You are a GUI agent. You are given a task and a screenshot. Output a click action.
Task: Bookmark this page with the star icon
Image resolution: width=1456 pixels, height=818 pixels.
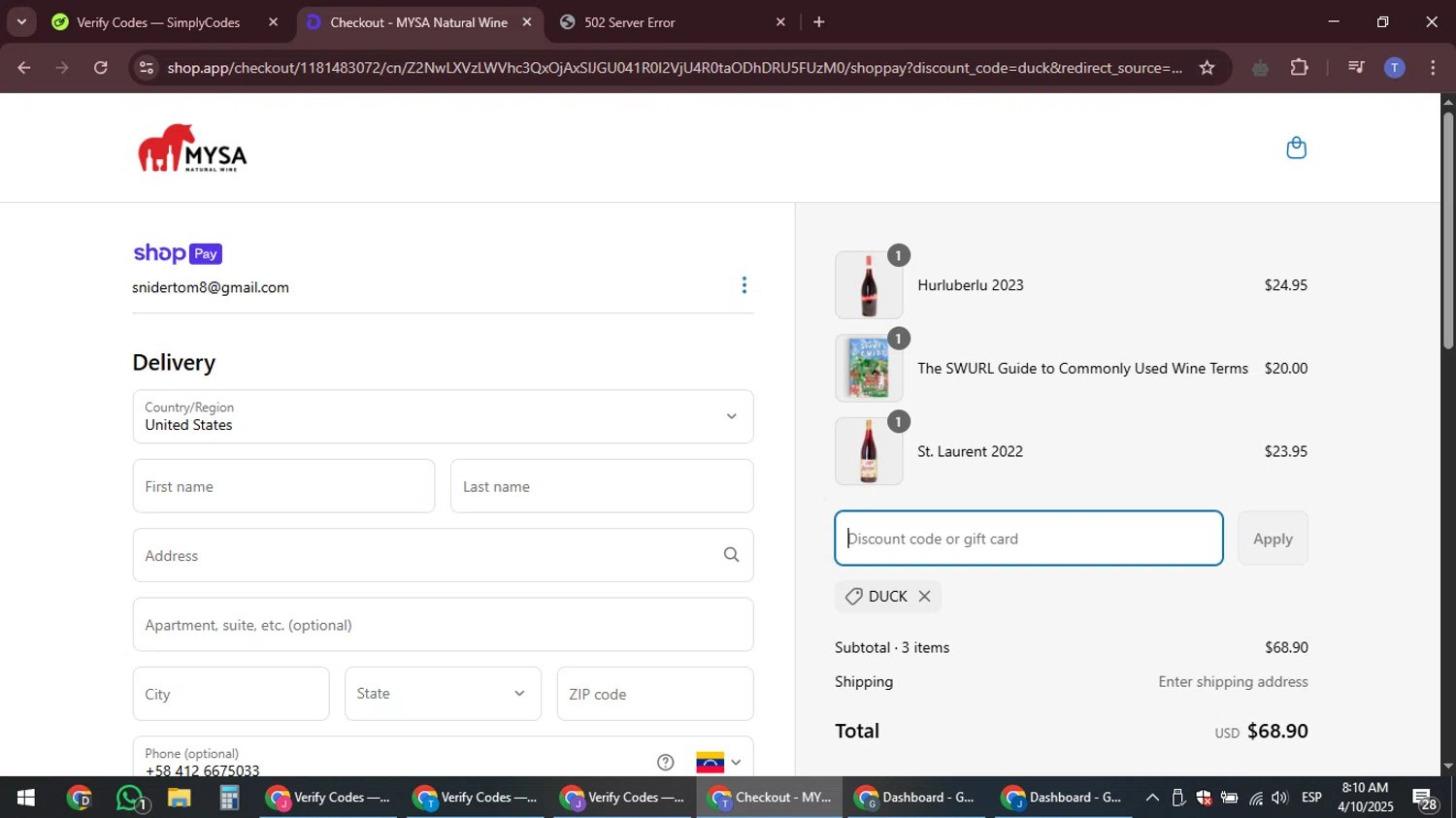pos(1207,68)
